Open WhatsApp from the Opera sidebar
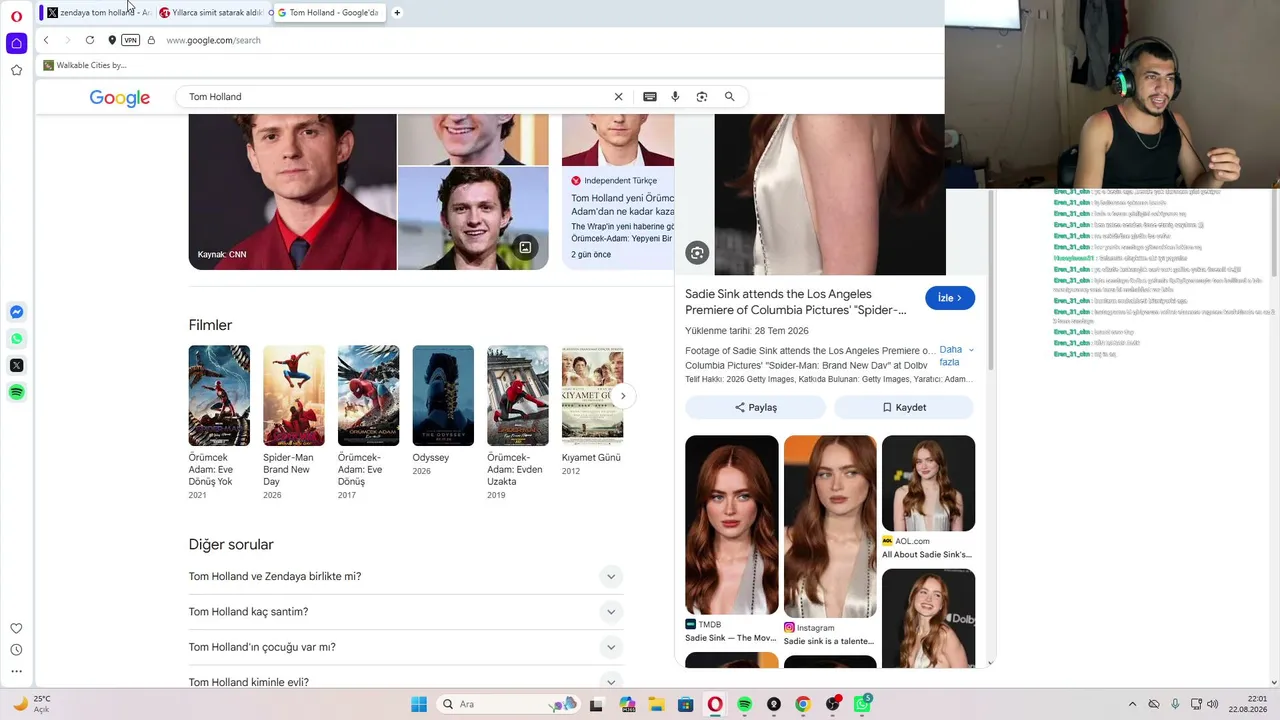The image size is (1280, 720). pyautogui.click(x=16, y=339)
